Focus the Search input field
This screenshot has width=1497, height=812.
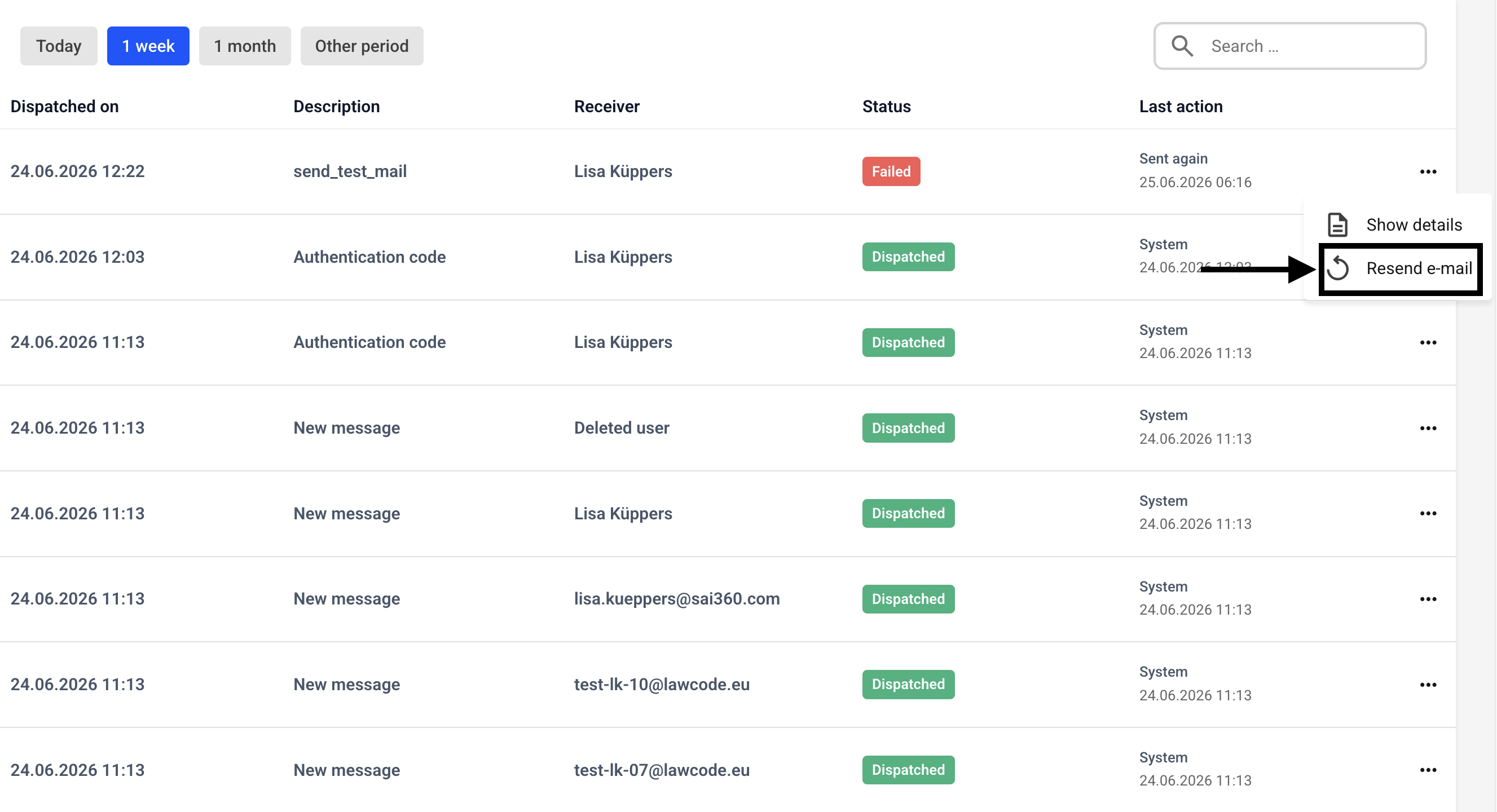[x=1290, y=46]
